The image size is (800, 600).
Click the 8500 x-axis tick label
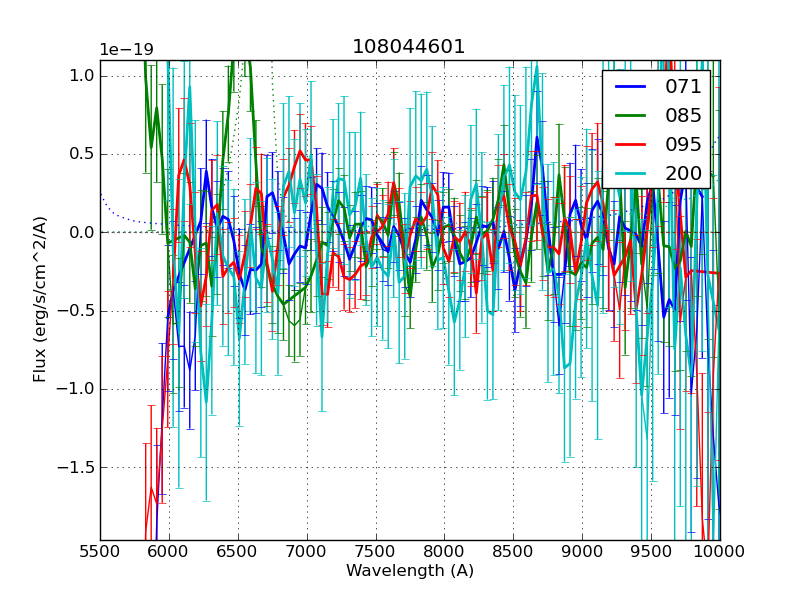click(514, 551)
